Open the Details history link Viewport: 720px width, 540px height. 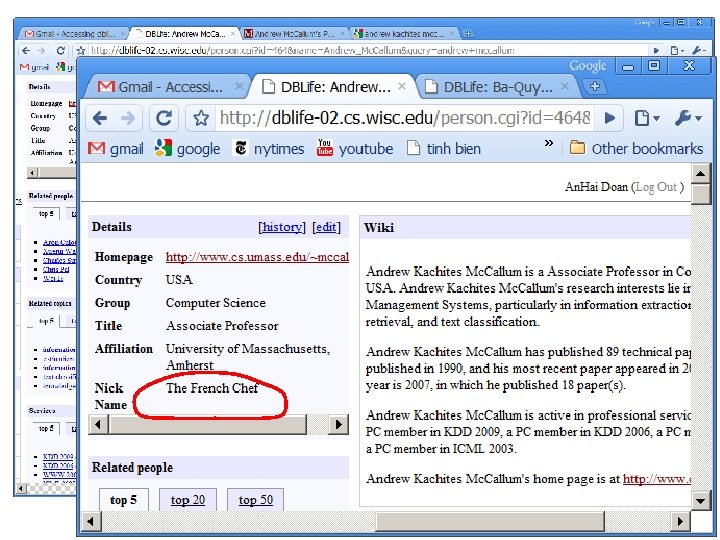(282, 227)
